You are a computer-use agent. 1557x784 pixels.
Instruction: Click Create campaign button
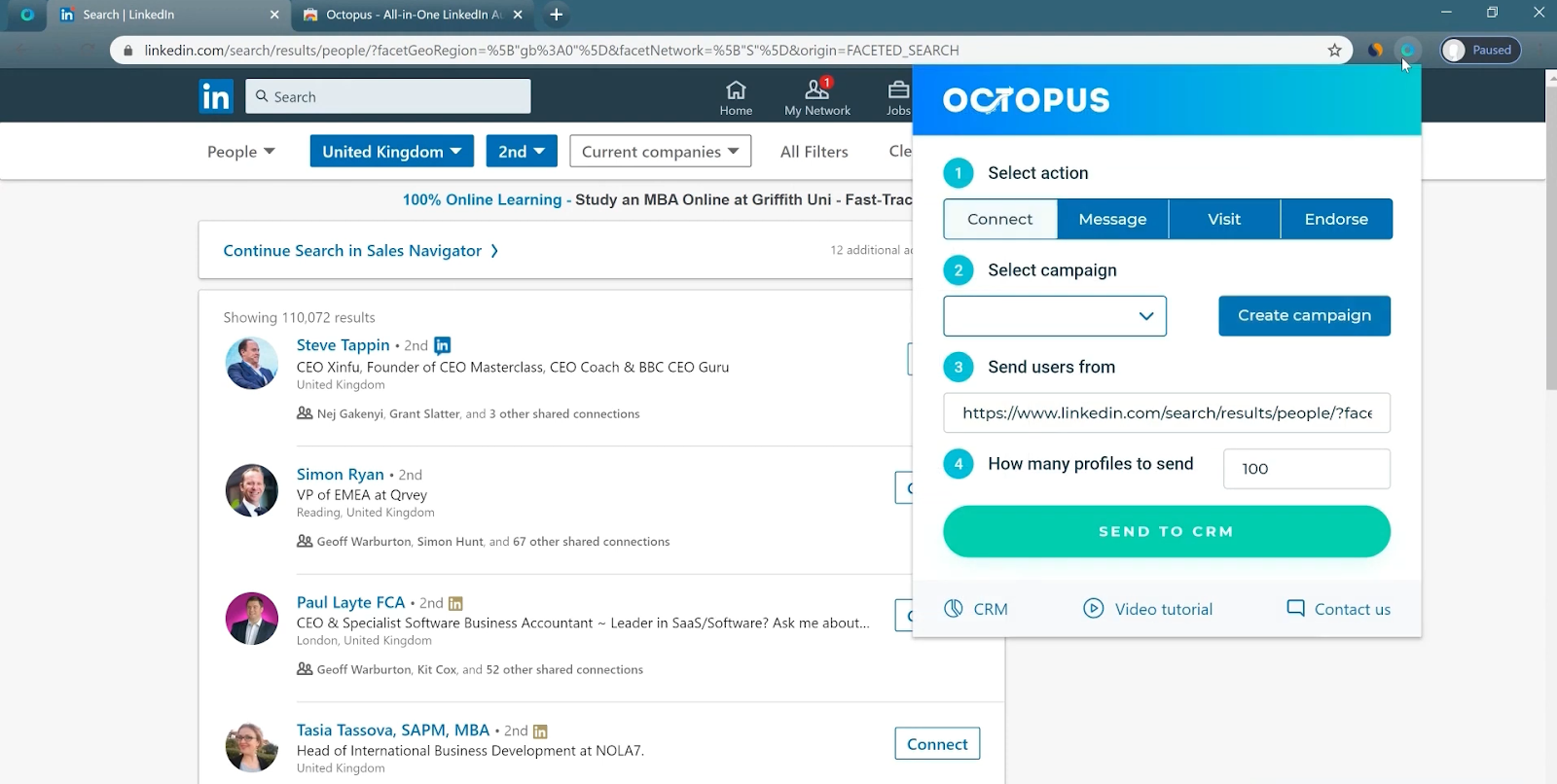1304,316
